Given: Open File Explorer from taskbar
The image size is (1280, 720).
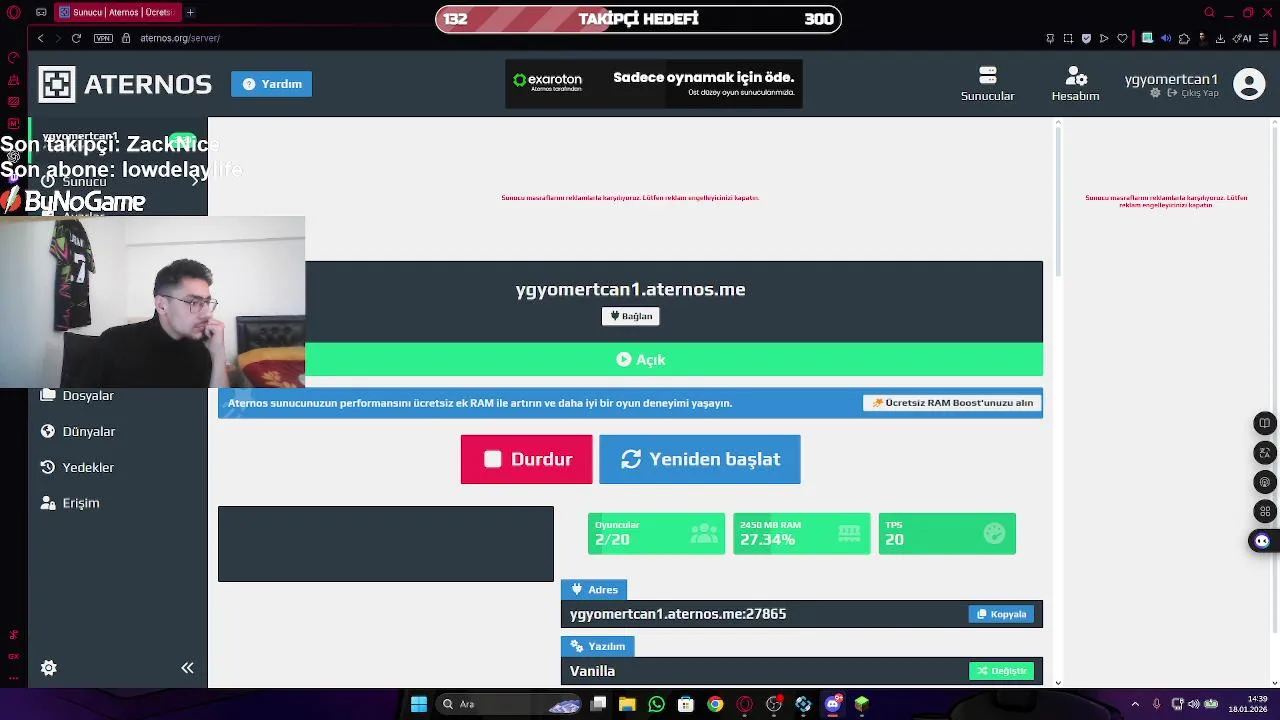Looking at the screenshot, I should tap(627, 704).
